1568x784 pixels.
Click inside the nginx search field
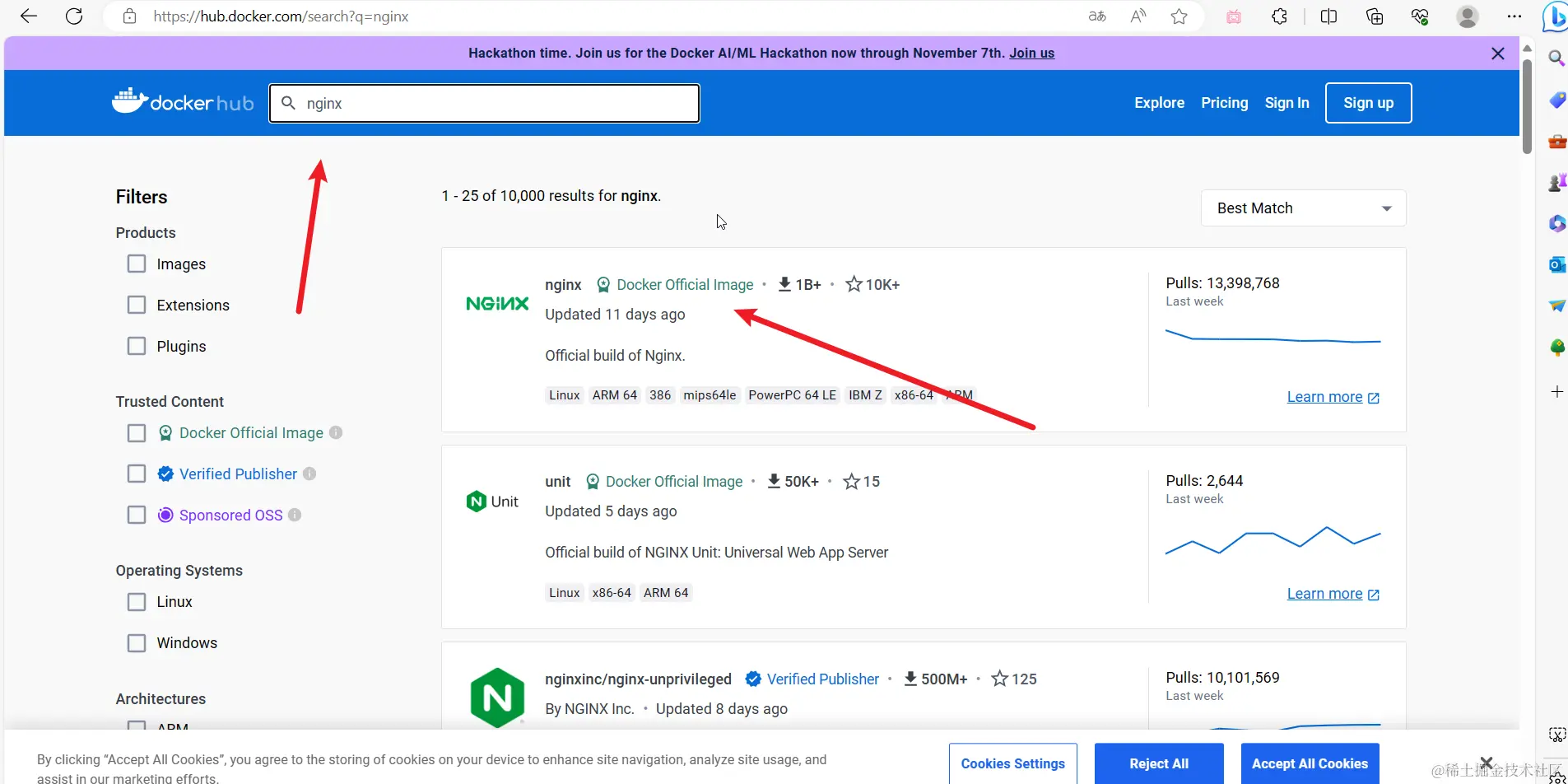[485, 103]
